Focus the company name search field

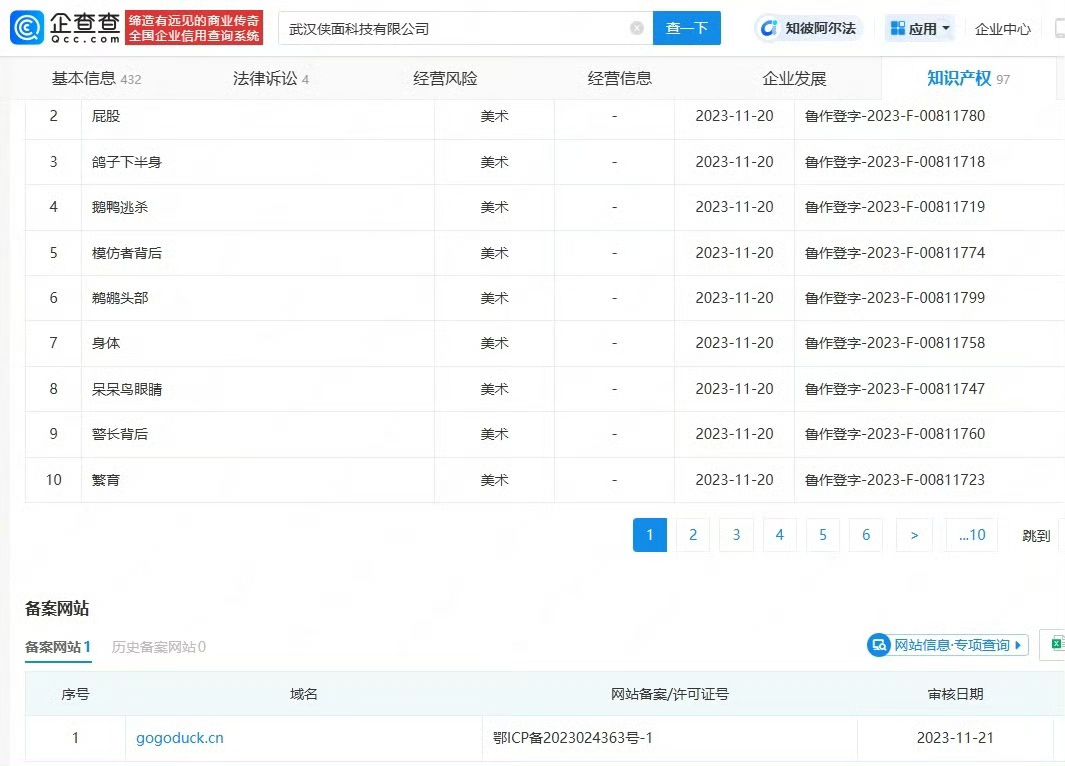[455, 29]
